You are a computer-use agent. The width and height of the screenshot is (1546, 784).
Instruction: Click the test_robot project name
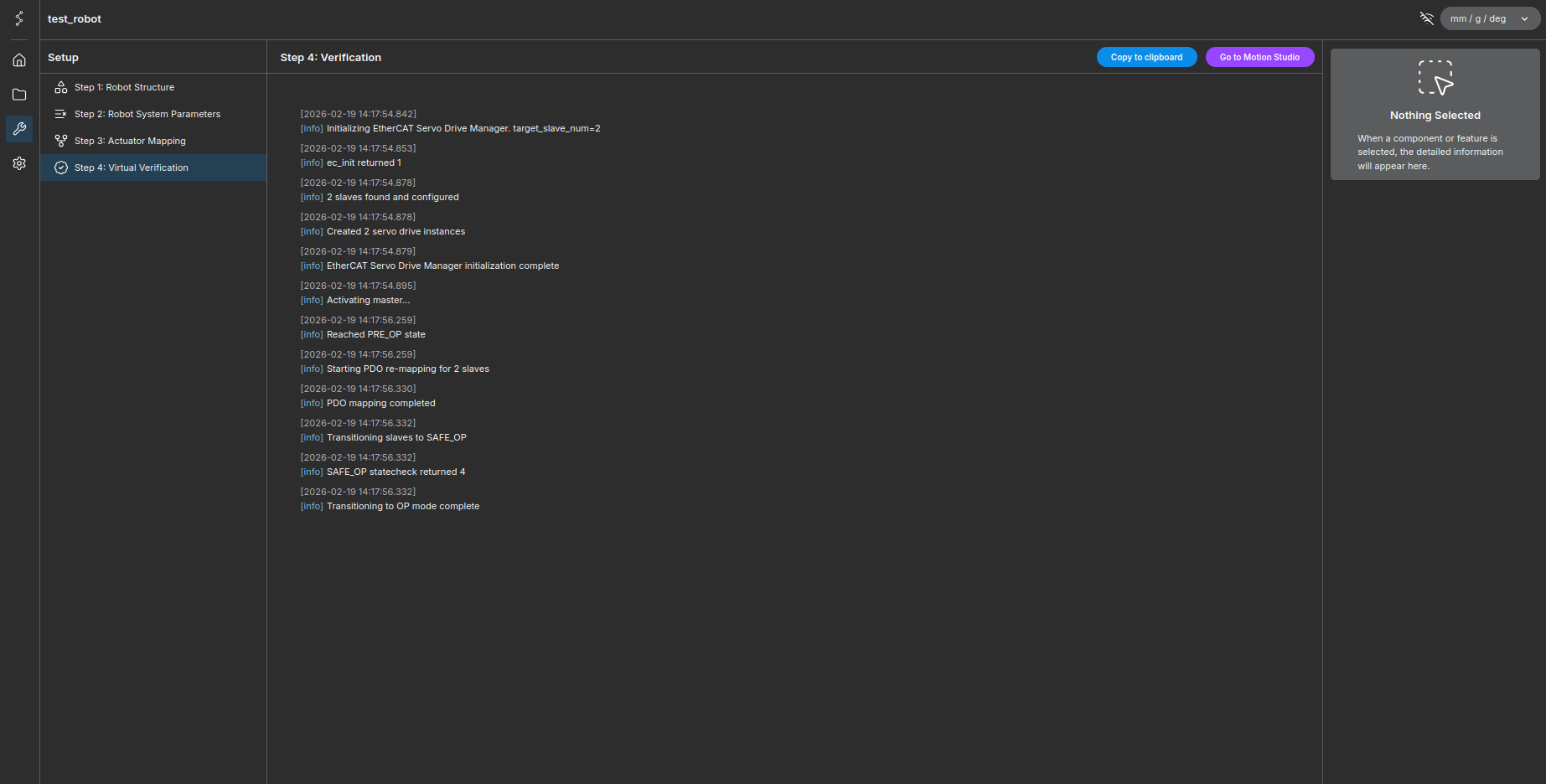(x=75, y=19)
